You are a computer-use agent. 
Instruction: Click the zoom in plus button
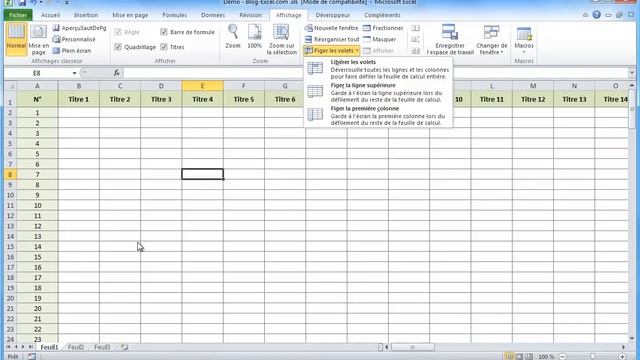click(623, 356)
